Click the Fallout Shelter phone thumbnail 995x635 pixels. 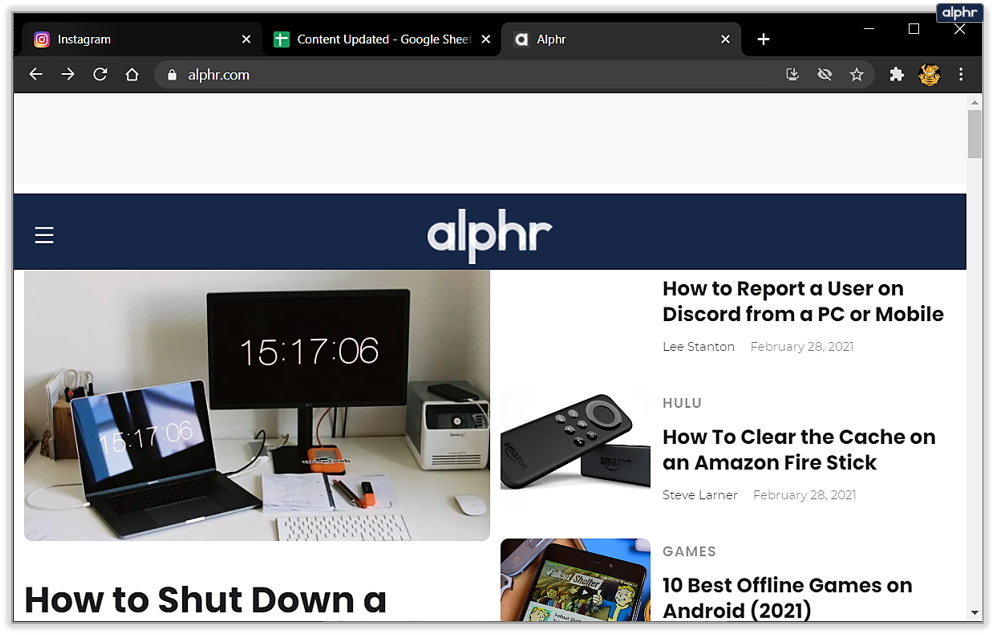[x=575, y=580]
